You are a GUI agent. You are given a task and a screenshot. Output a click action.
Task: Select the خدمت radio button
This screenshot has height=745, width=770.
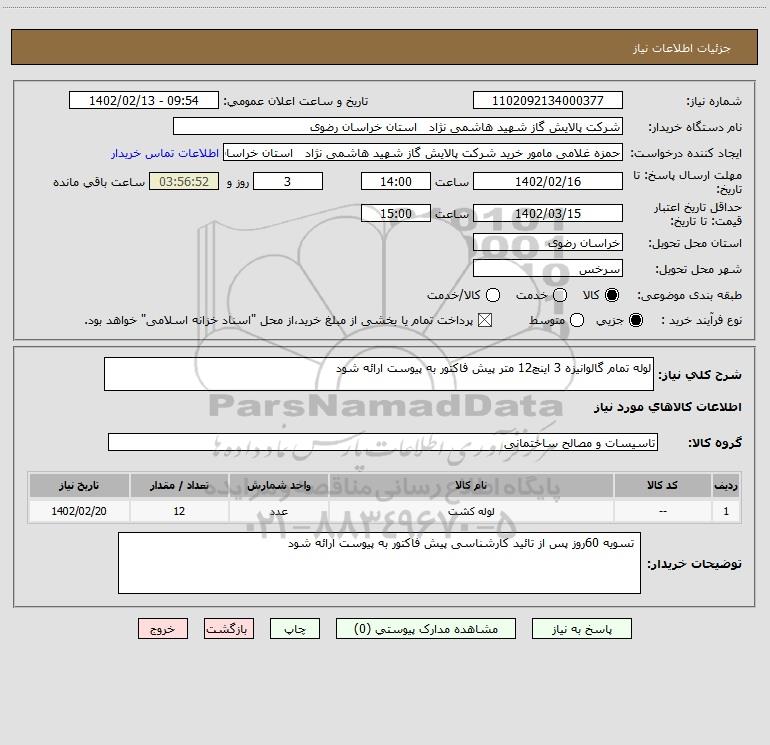pos(560,295)
